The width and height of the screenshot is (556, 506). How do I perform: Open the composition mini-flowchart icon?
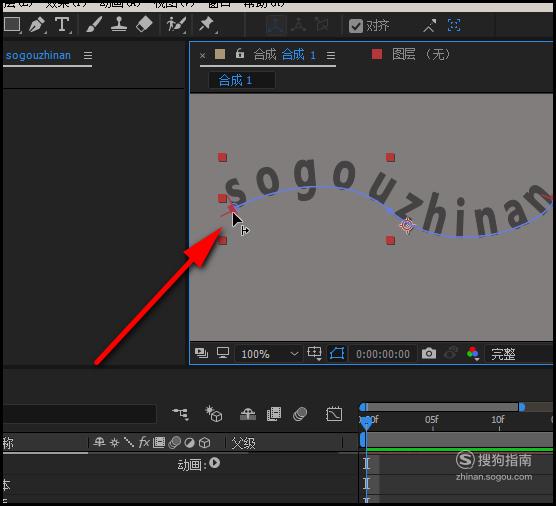[x=180, y=414]
